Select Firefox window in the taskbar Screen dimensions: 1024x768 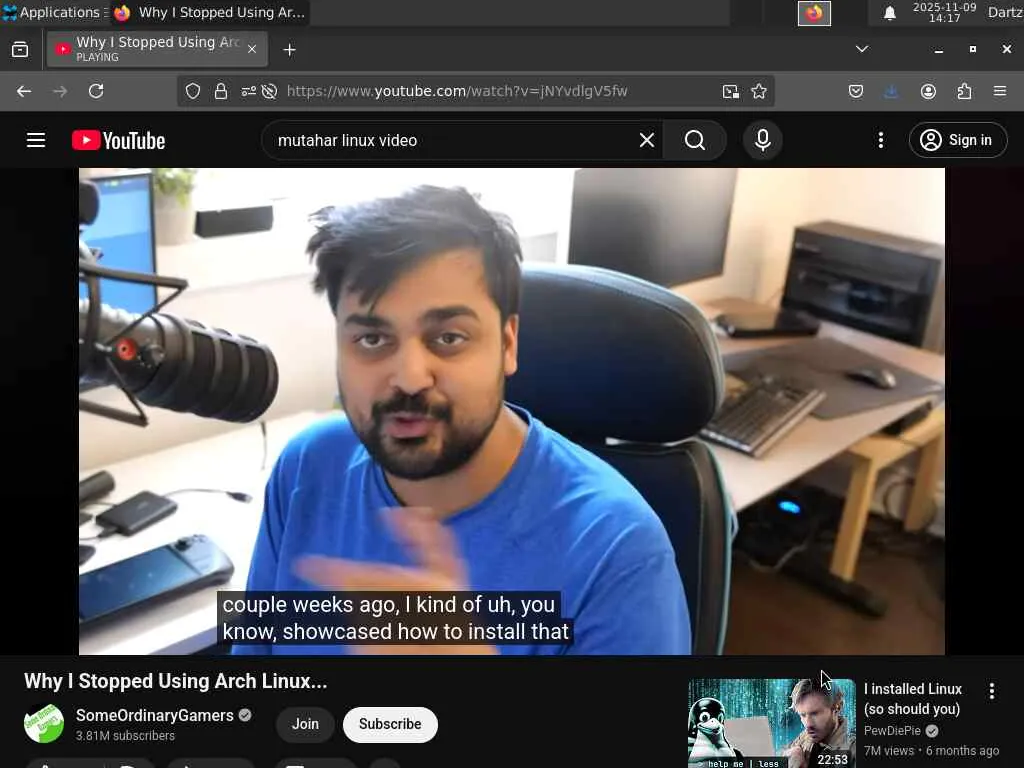coord(210,12)
